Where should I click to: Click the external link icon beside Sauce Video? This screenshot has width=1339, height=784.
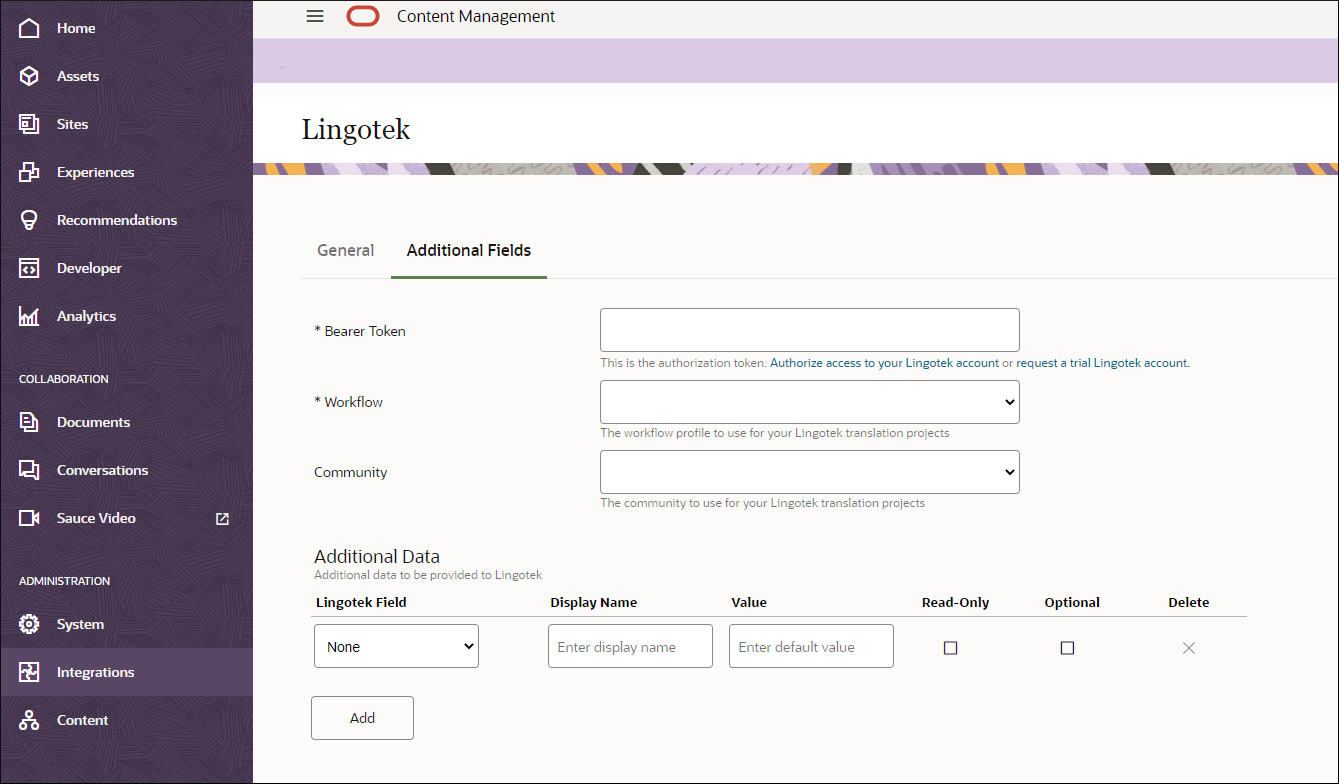(223, 518)
